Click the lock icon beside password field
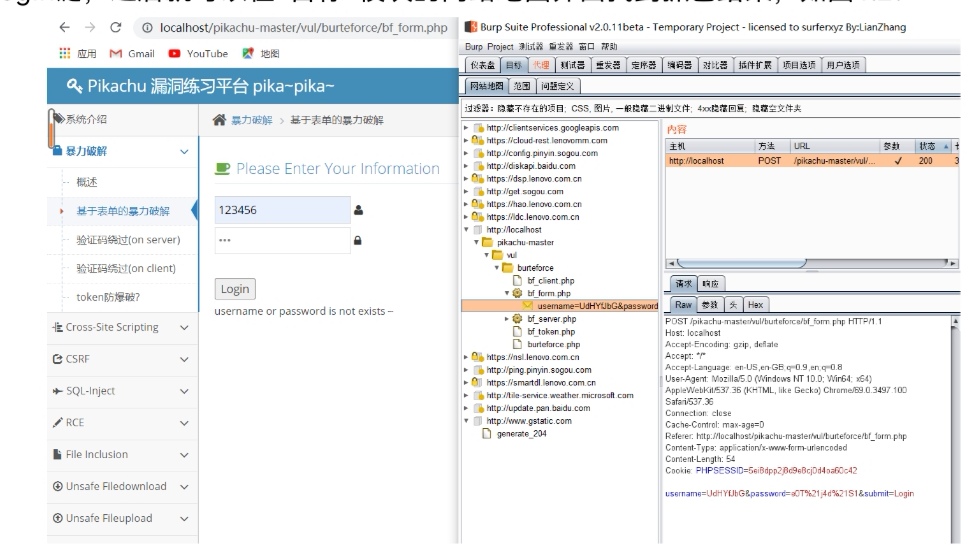The width and height of the screenshot is (975, 555). click(x=358, y=240)
